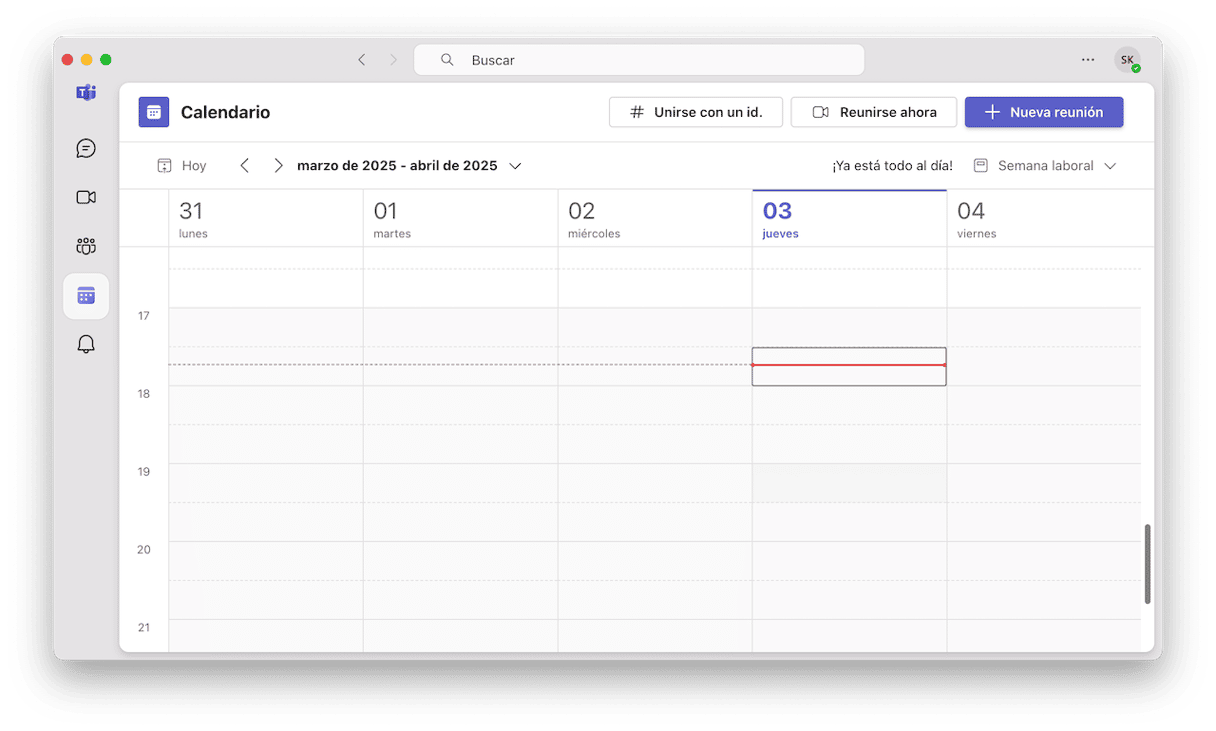Click the 21 hour label

click(x=144, y=628)
